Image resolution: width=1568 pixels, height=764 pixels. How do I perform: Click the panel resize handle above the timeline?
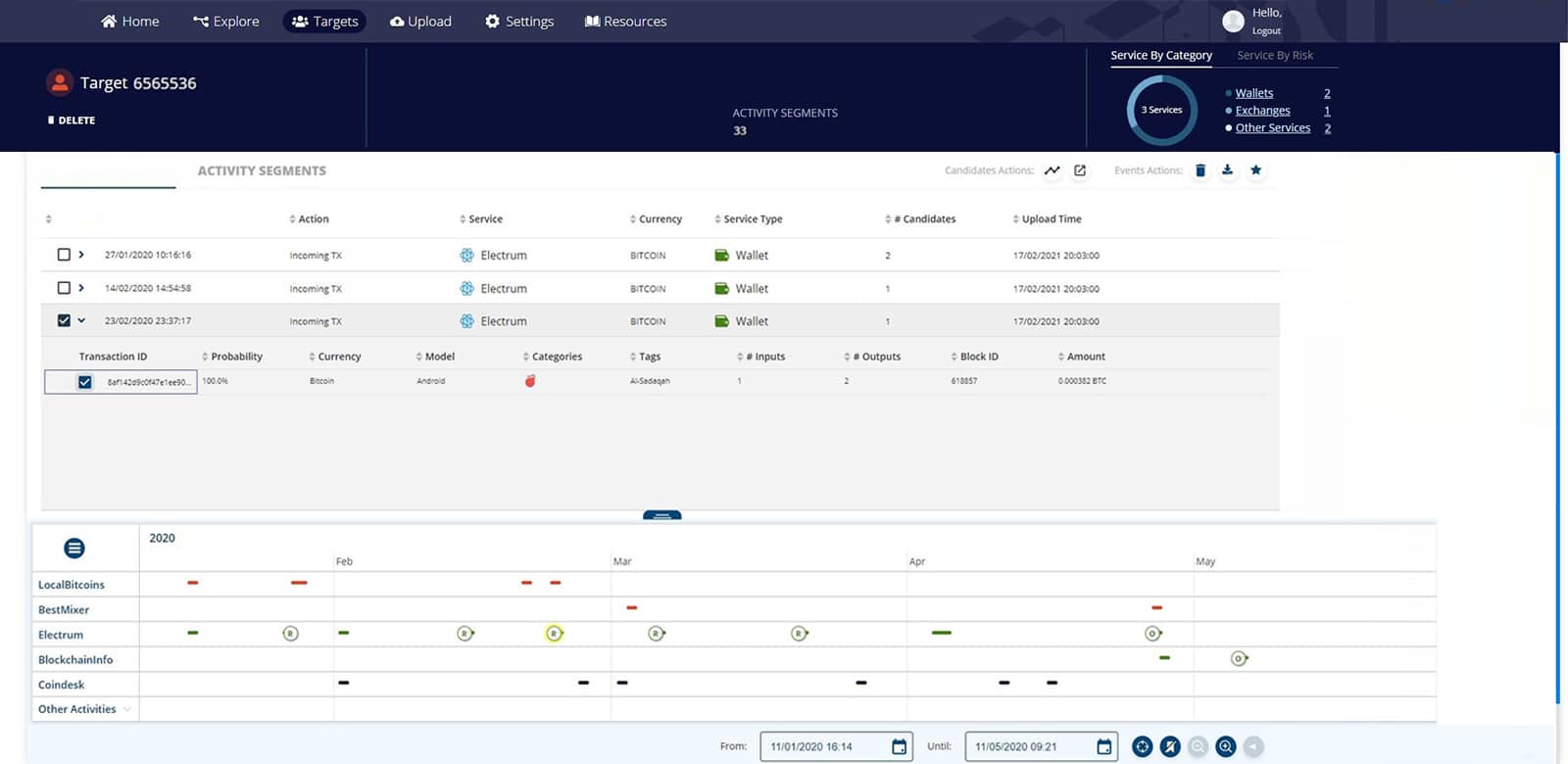661,515
